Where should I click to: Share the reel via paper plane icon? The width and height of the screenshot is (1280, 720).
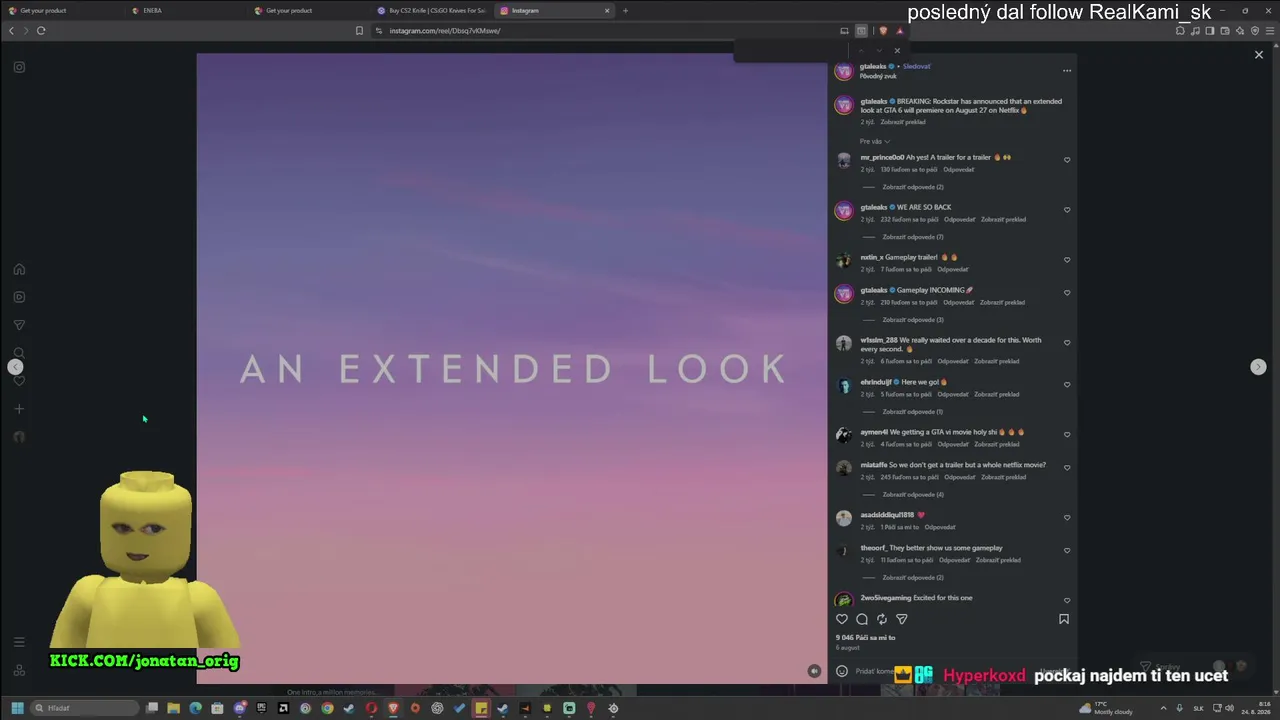point(902,619)
